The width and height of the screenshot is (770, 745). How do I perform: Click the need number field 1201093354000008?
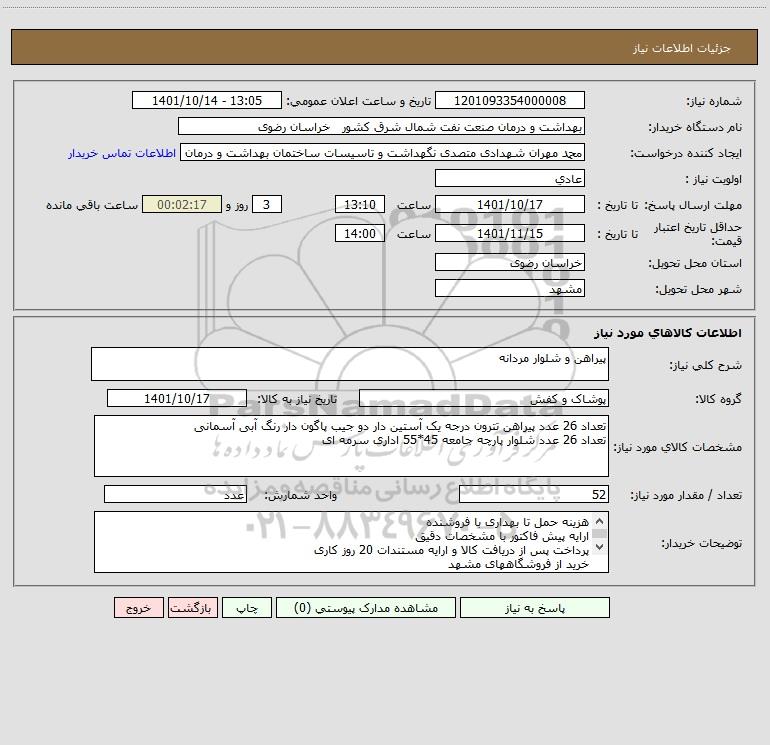point(510,101)
